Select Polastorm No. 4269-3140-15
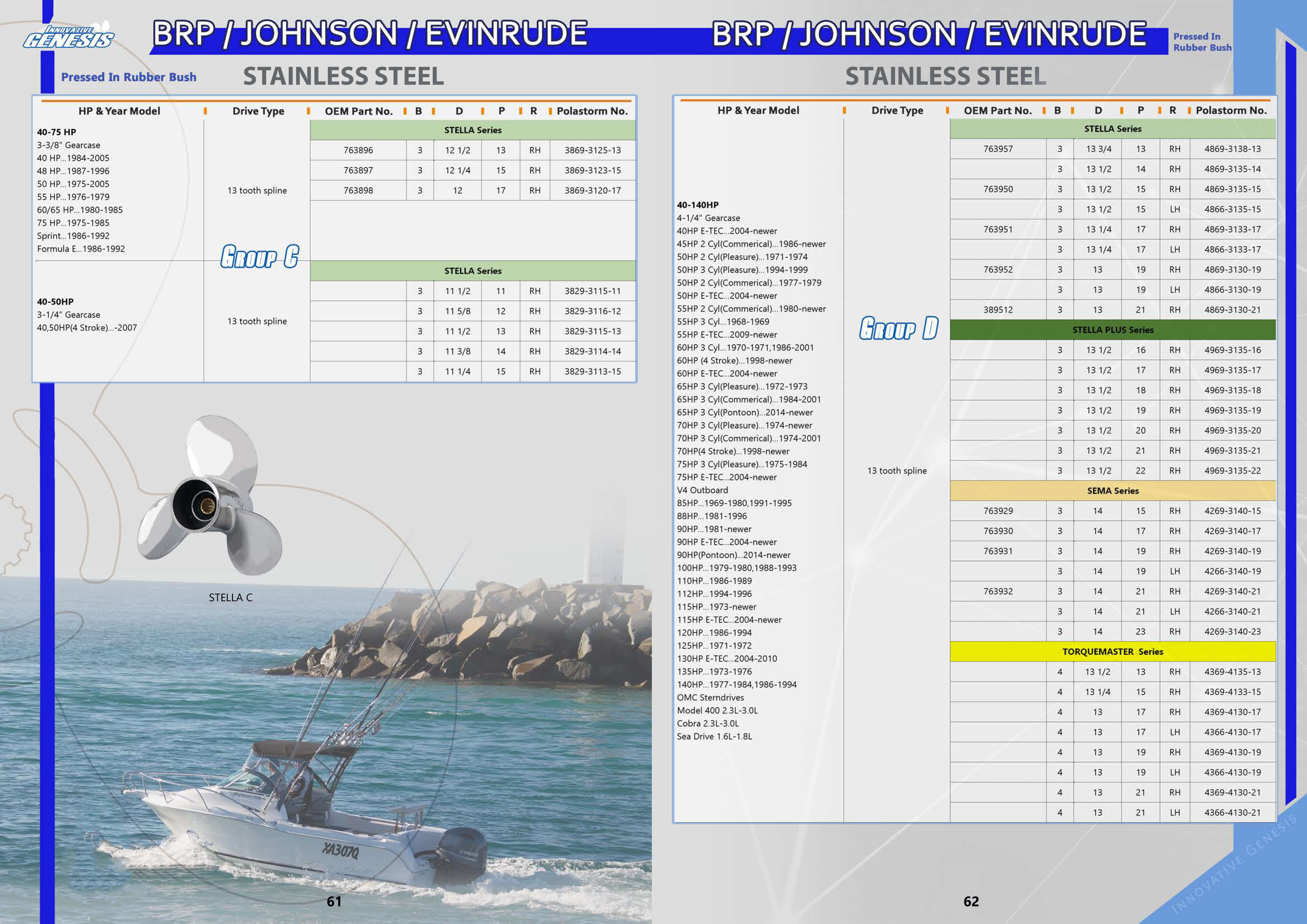Image resolution: width=1307 pixels, height=924 pixels. click(1232, 511)
